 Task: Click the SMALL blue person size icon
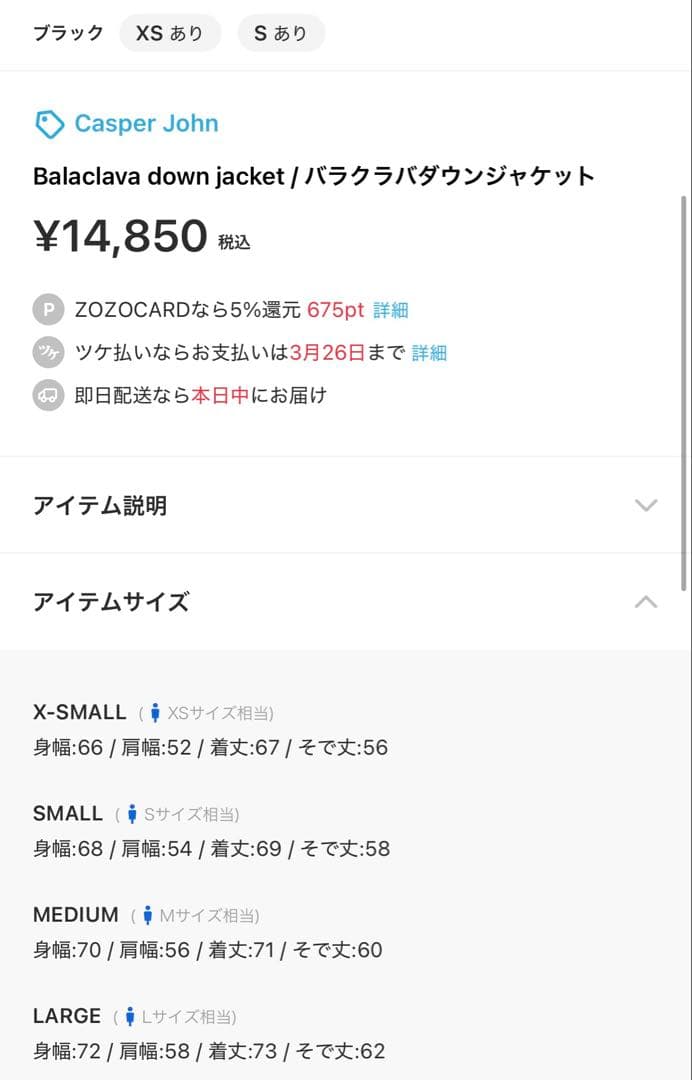[131, 814]
